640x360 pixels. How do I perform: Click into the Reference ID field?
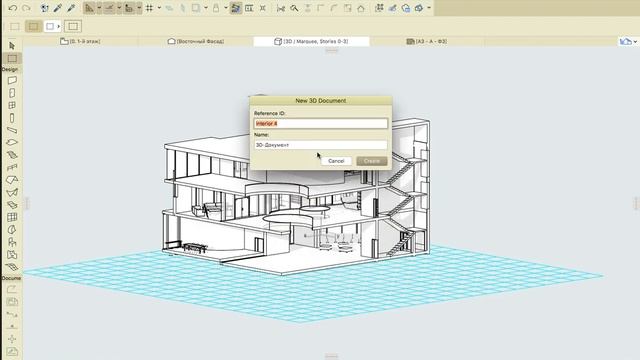320,123
